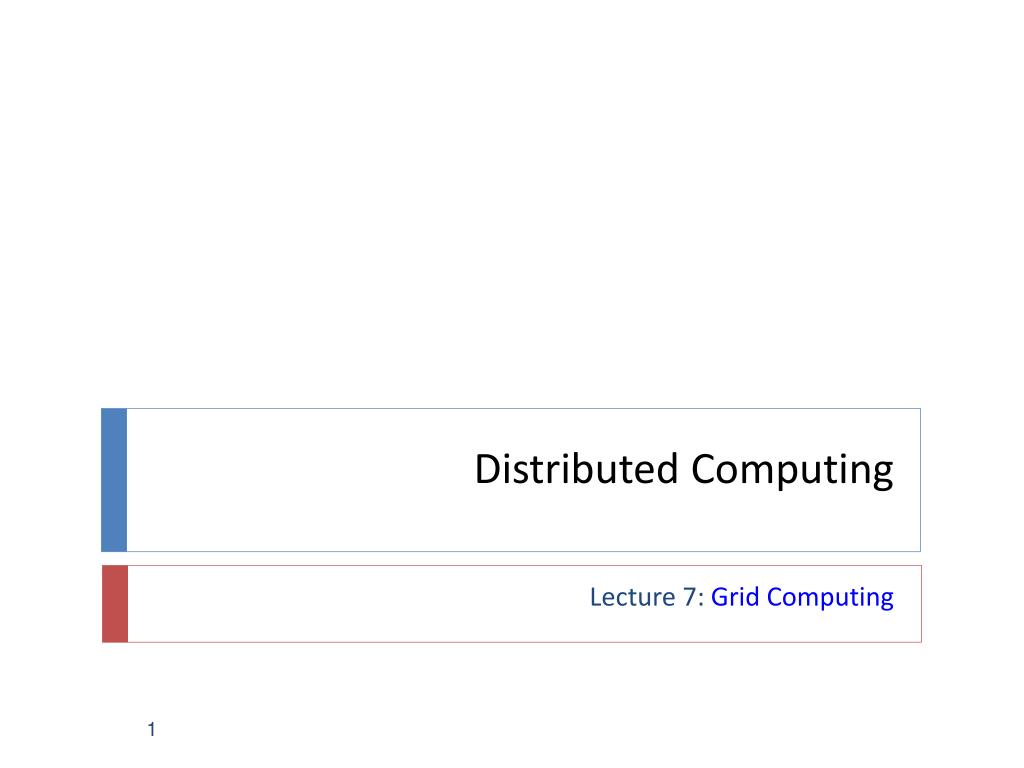
Task: Click empty space inside the title box
Action: click(x=294, y=480)
